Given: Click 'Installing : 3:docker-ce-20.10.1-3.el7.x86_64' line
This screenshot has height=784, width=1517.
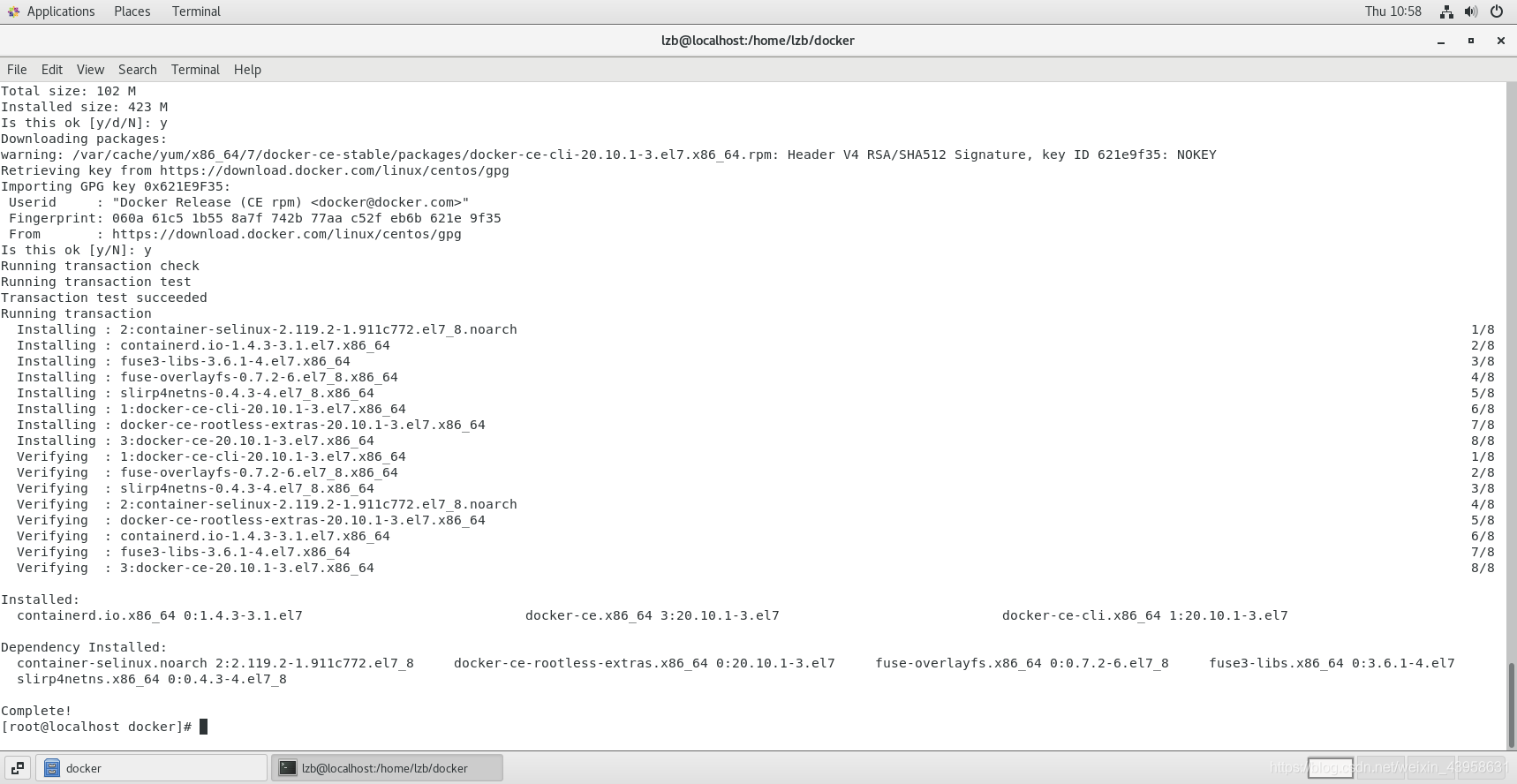Looking at the screenshot, I should [195, 441].
